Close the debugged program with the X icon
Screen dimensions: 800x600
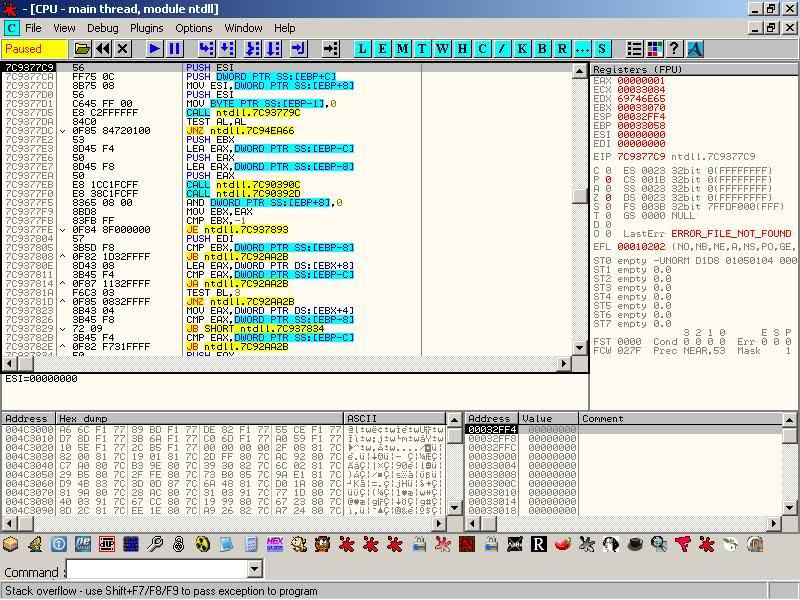[x=122, y=48]
